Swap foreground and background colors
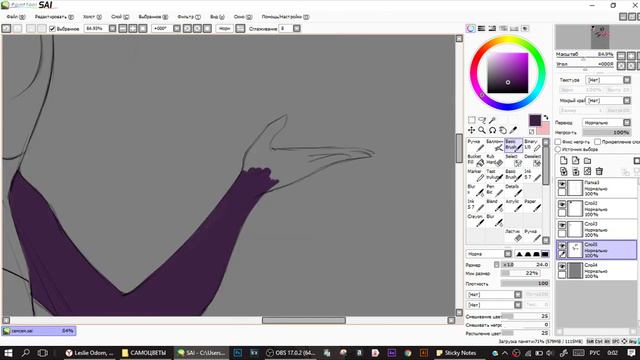Viewport: 640px width, 360px height. (x=546, y=118)
